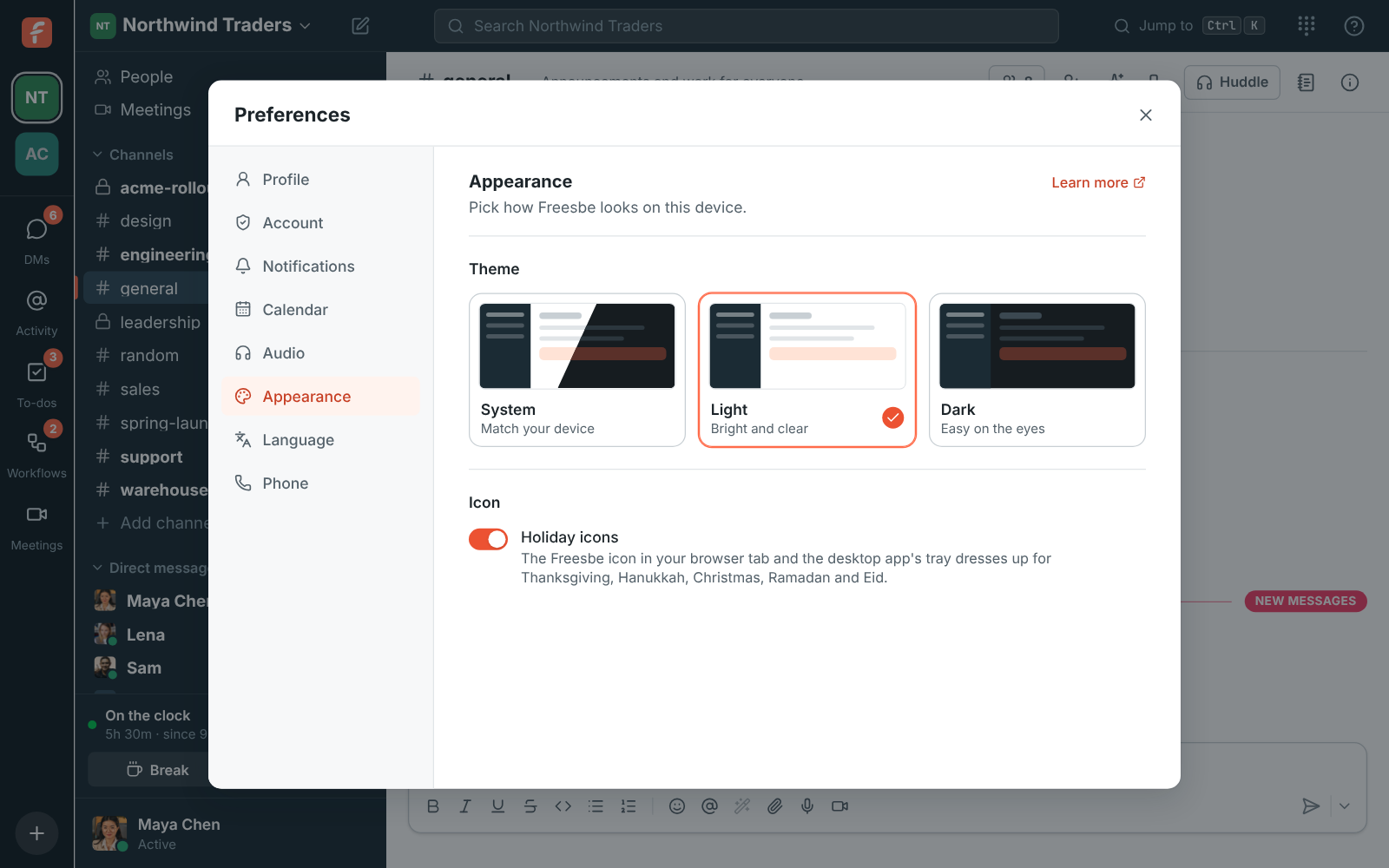Apply underline formatting in composer
Image resolution: width=1389 pixels, height=868 pixels.
point(497,806)
